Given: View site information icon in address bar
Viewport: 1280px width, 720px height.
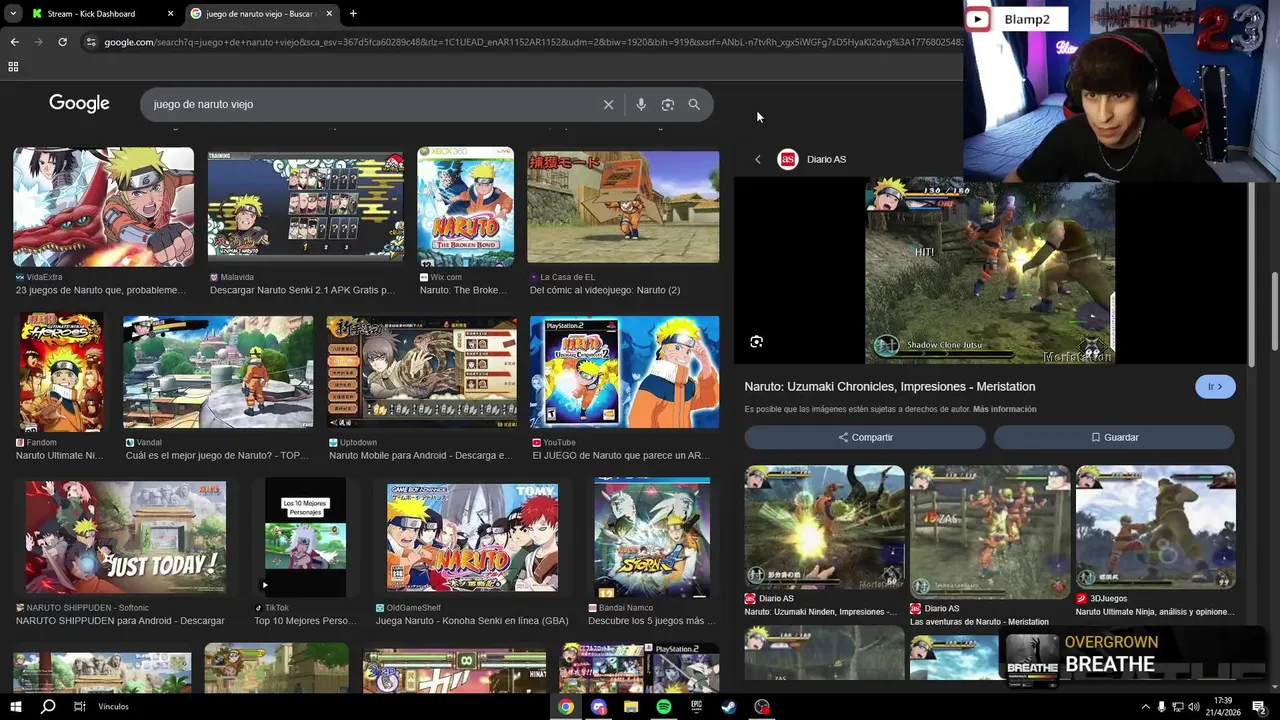Looking at the screenshot, I should tap(91, 42).
